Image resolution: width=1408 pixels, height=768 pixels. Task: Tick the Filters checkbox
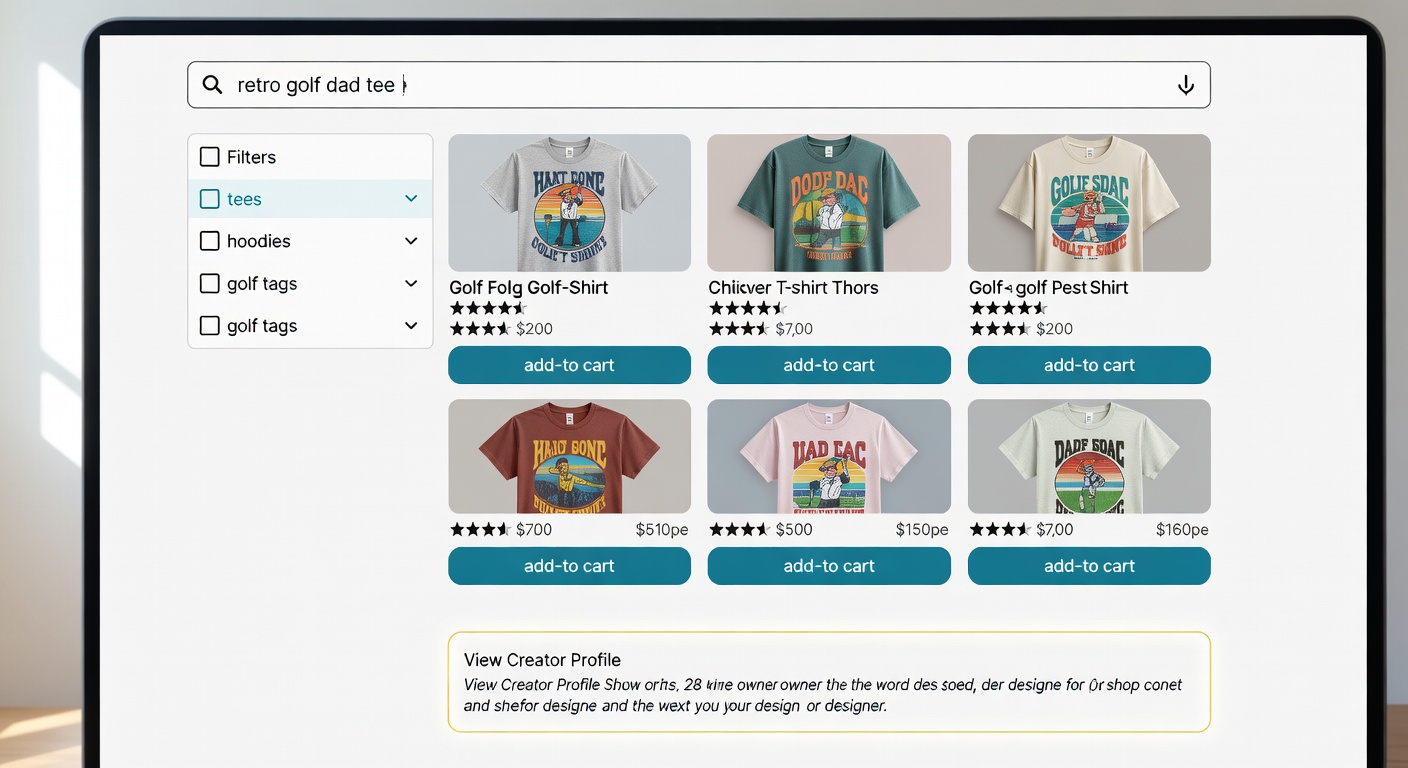pyautogui.click(x=210, y=157)
